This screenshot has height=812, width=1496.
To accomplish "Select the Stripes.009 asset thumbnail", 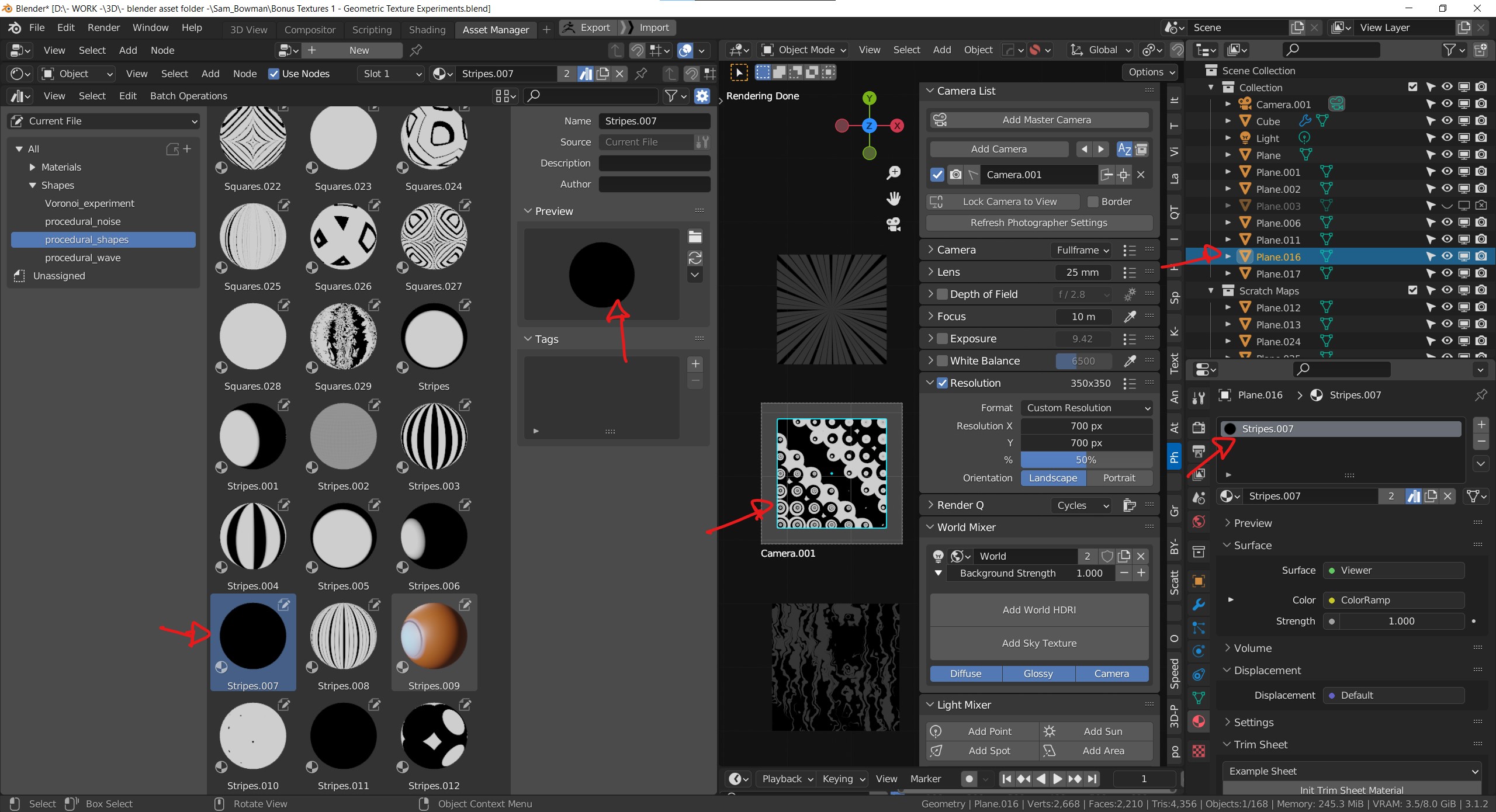I will (x=434, y=637).
